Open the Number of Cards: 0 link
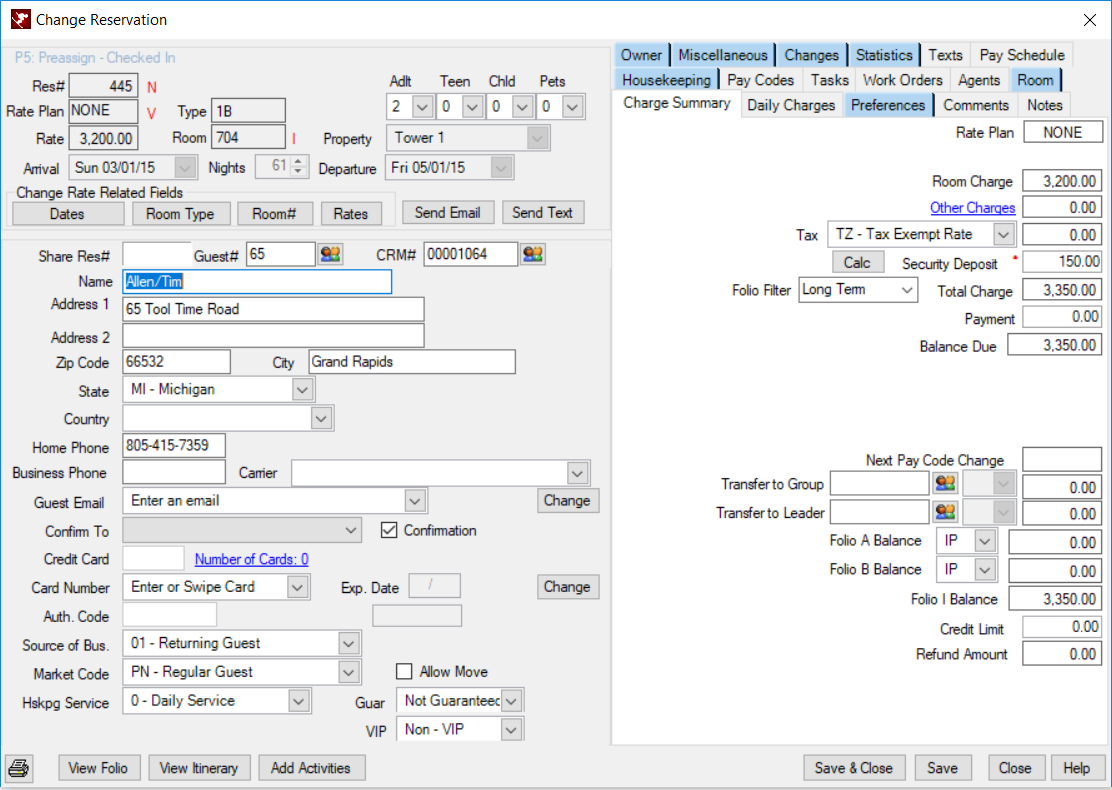Viewport: 1112px width, 790px height. coord(252,559)
